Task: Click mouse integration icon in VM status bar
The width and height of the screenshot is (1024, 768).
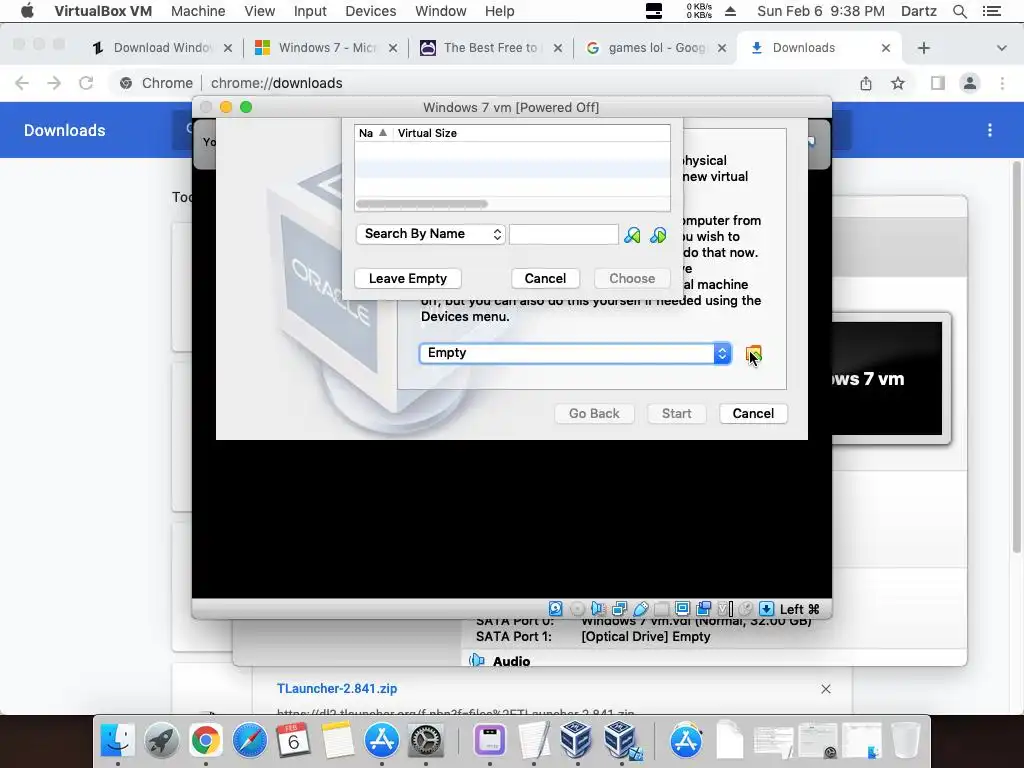Action: pos(745,609)
